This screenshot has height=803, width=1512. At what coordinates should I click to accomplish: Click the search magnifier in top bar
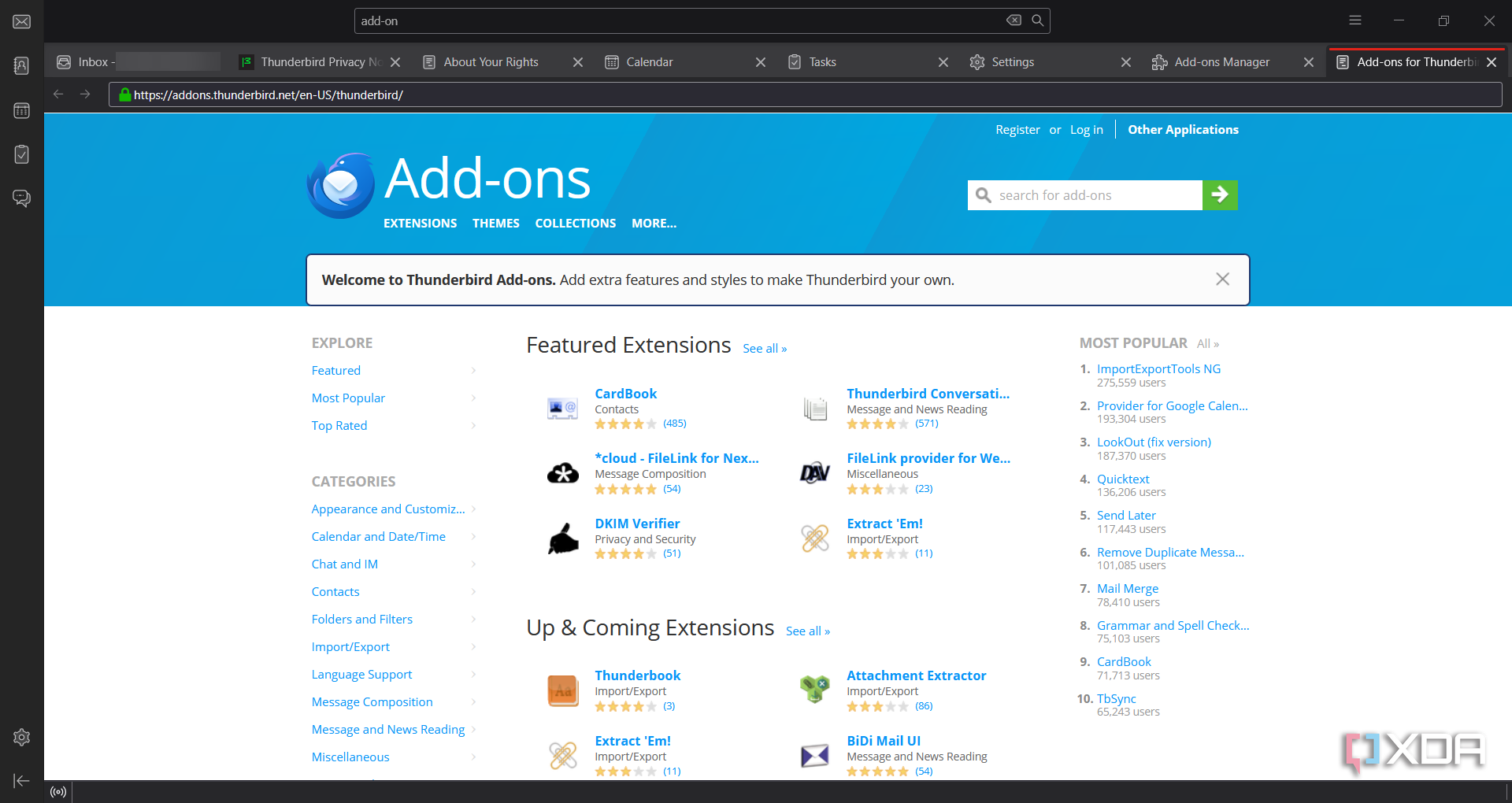click(x=1038, y=20)
